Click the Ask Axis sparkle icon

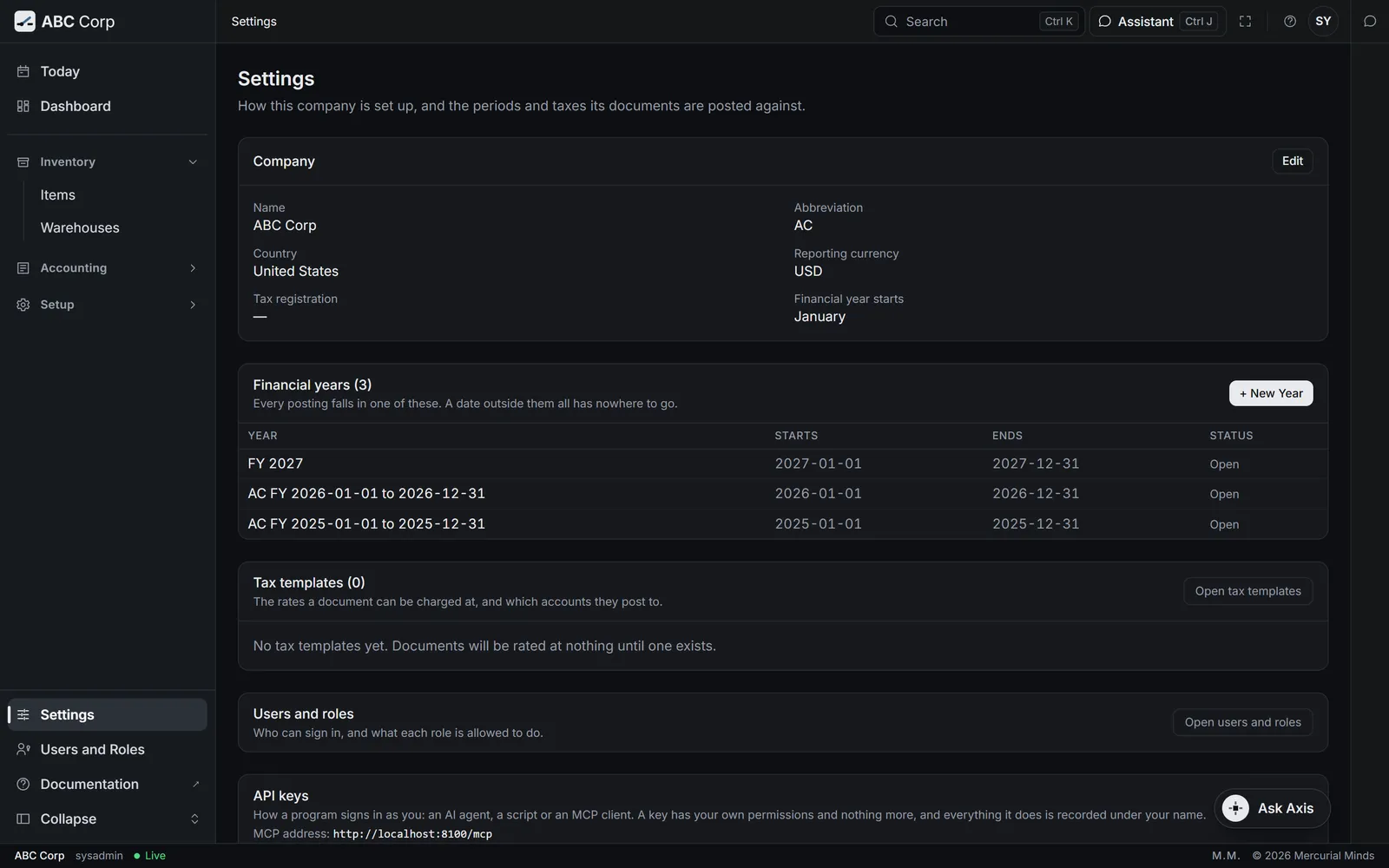(1235, 808)
